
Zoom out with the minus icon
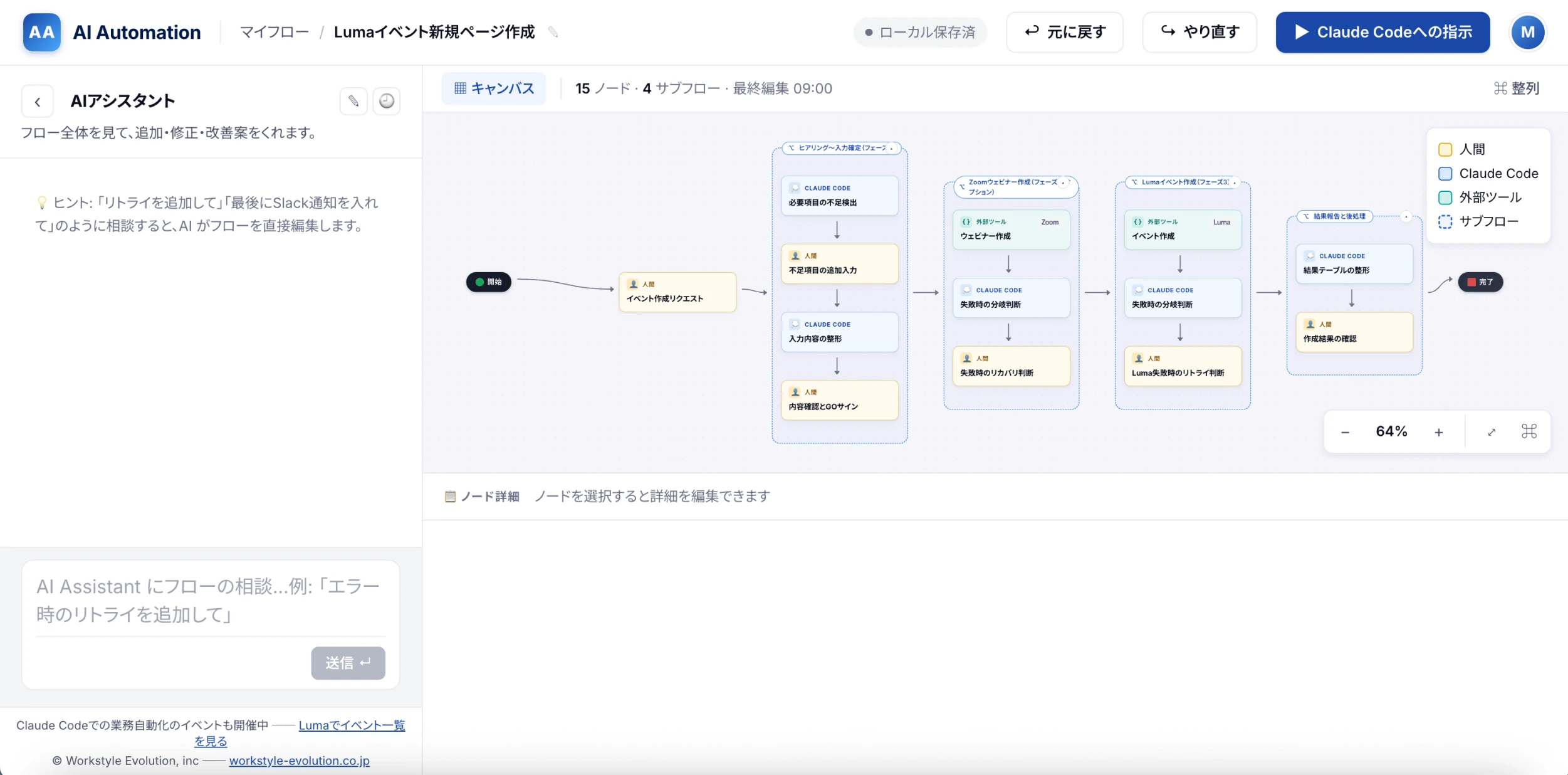tap(1345, 432)
